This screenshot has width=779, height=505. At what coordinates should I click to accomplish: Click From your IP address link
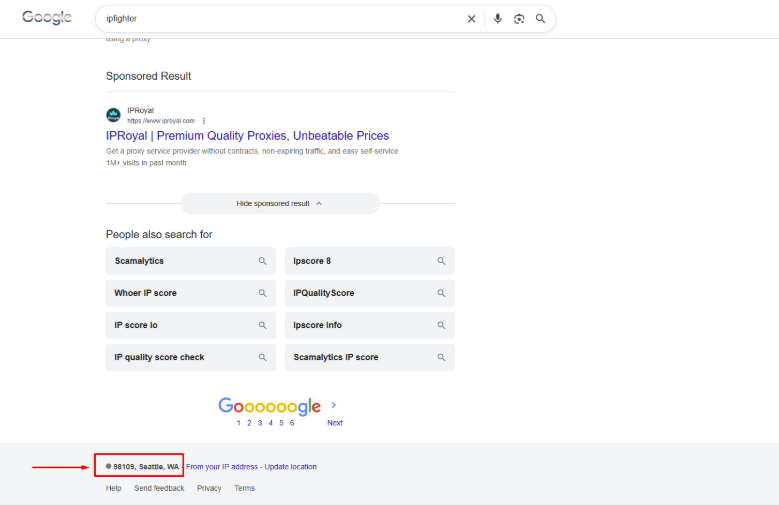[222, 467]
